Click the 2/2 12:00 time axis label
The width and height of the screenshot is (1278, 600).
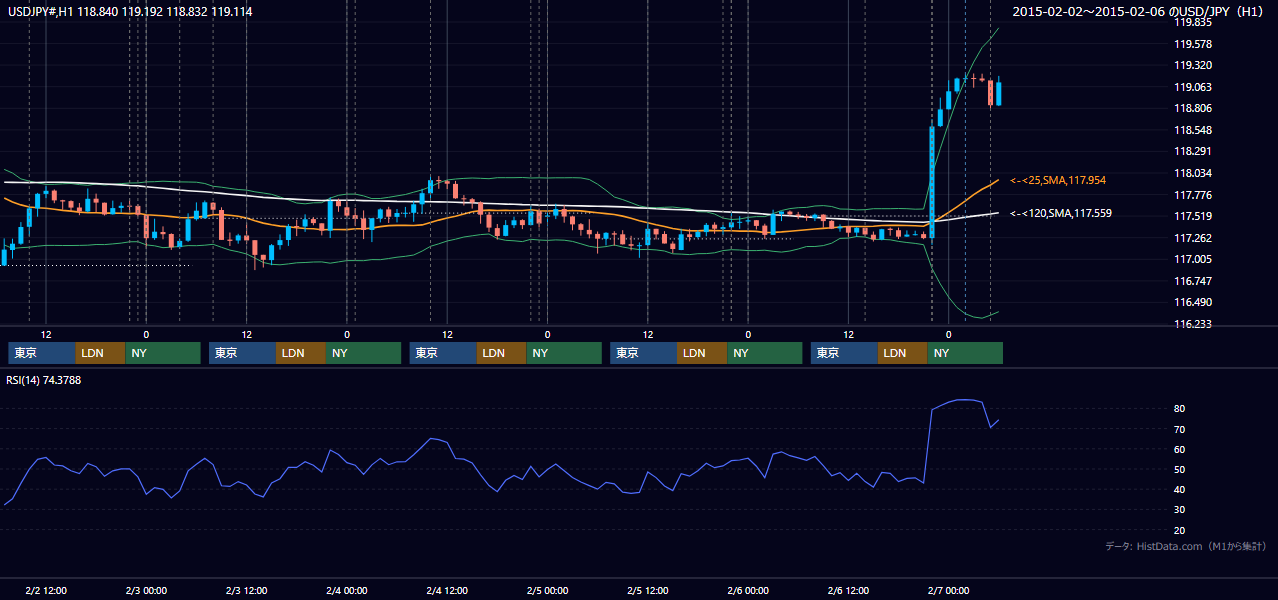(x=46, y=591)
